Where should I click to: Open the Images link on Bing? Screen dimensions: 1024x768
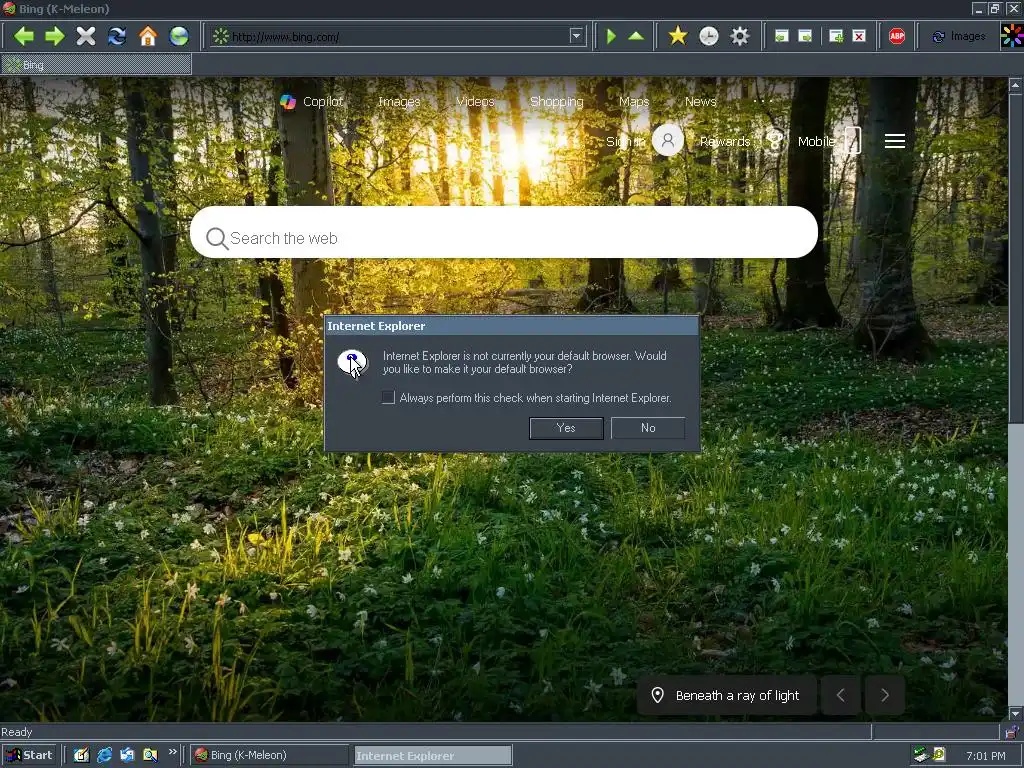point(399,102)
